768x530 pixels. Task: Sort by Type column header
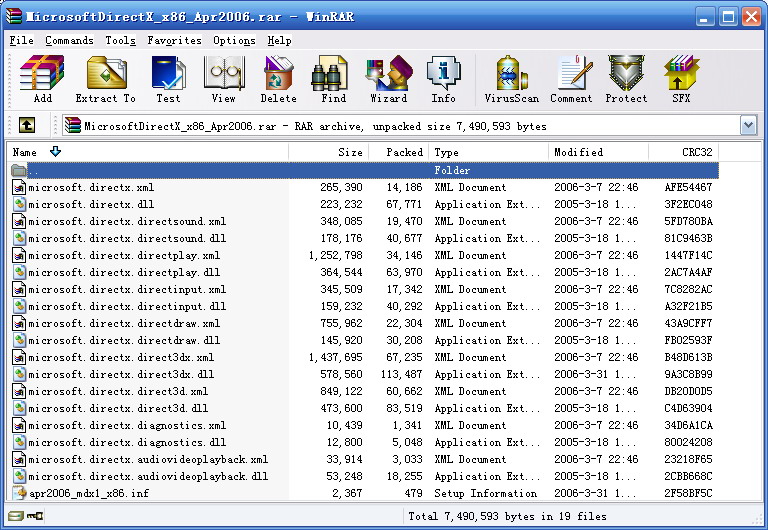[x=488, y=152]
